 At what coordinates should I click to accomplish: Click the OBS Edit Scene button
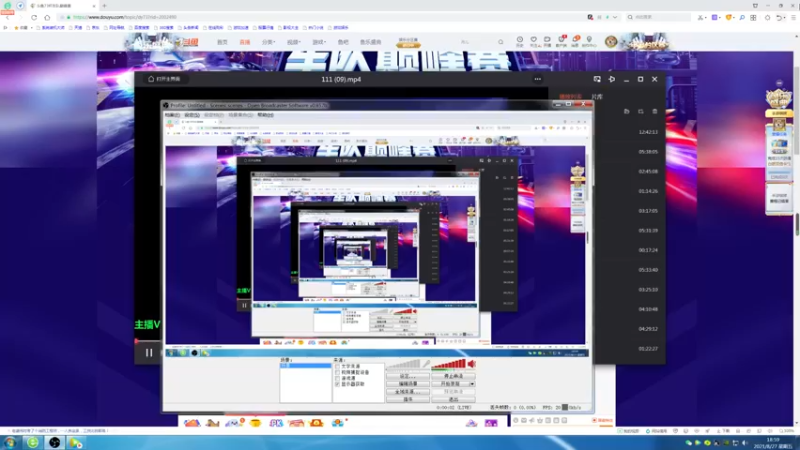click(408, 384)
